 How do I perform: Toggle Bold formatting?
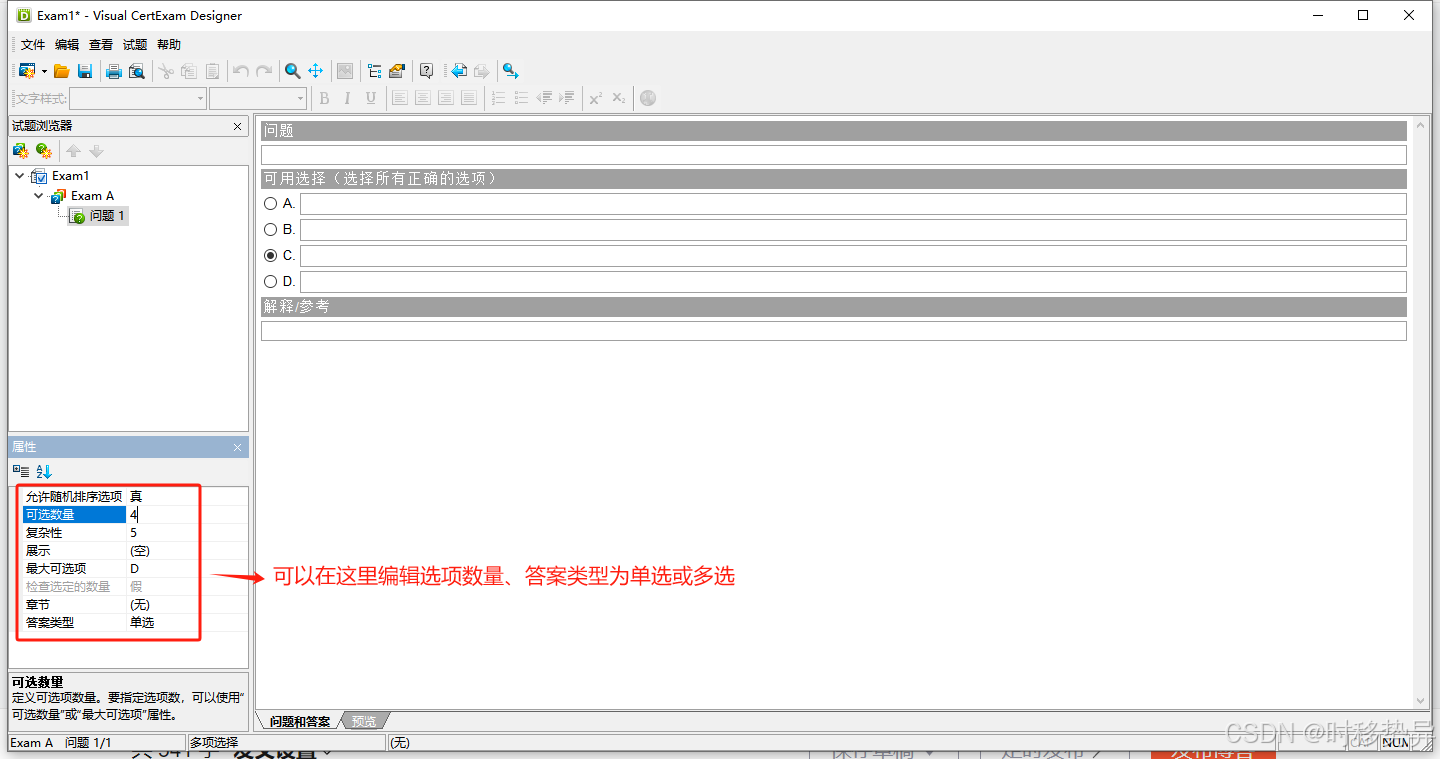324,98
